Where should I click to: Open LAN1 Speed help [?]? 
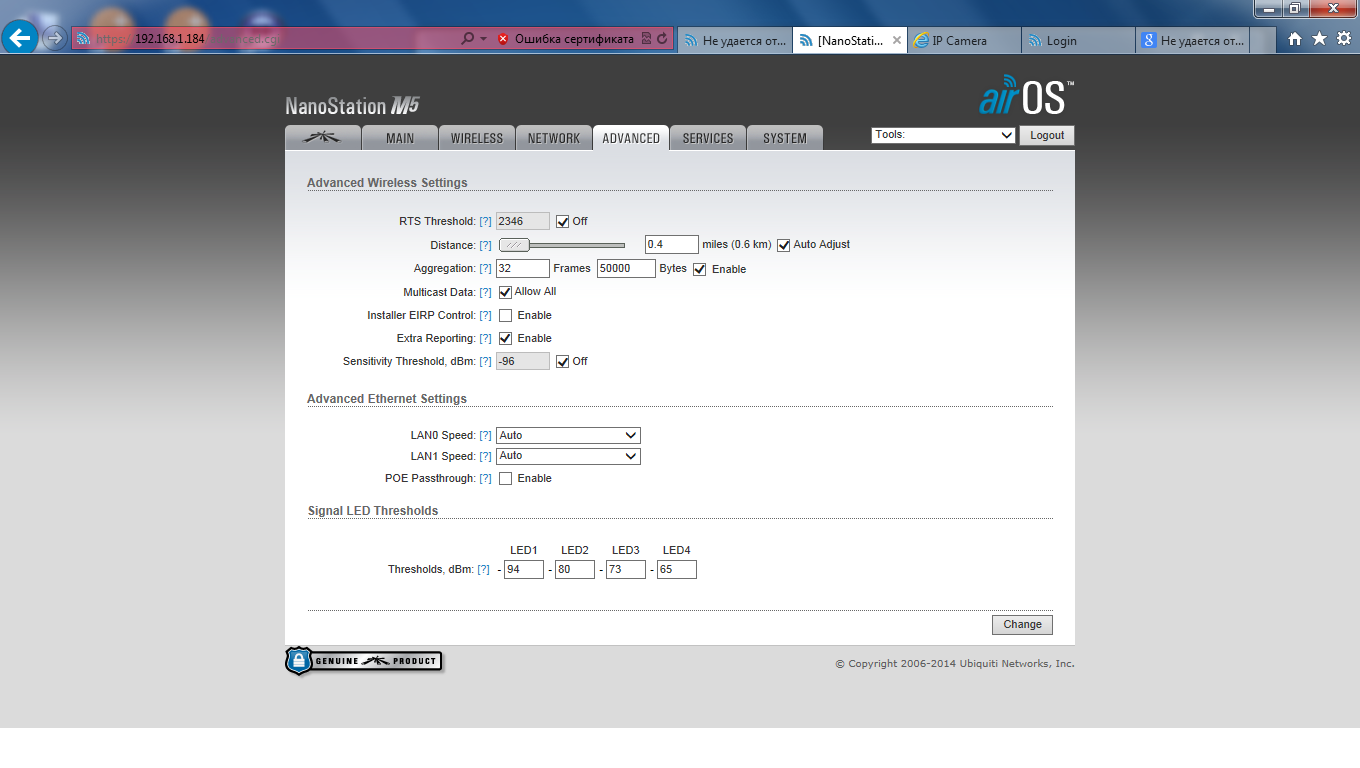pos(485,456)
